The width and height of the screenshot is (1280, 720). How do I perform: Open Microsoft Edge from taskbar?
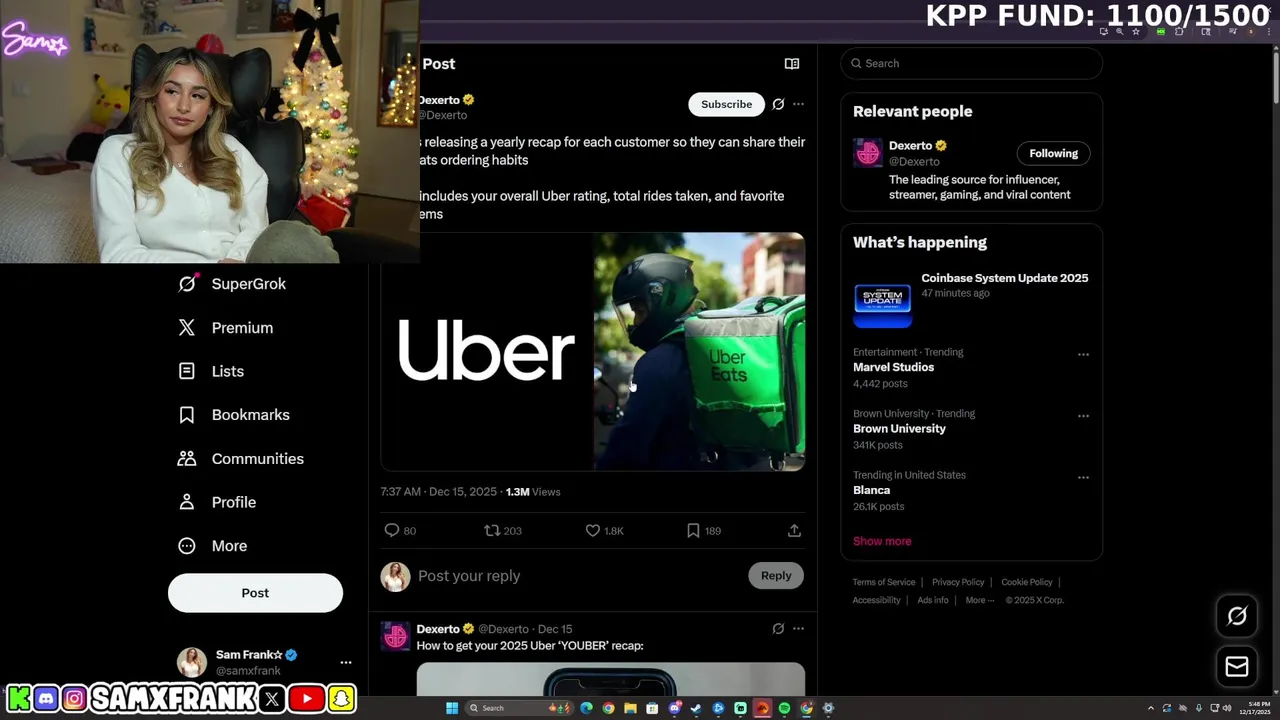coord(586,708)
